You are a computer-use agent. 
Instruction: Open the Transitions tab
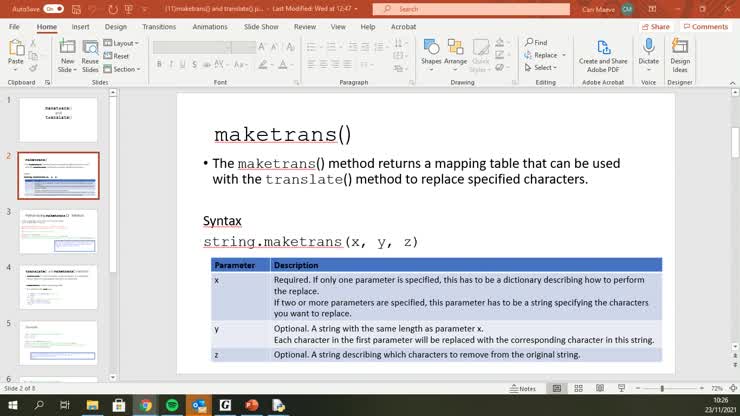159,27
